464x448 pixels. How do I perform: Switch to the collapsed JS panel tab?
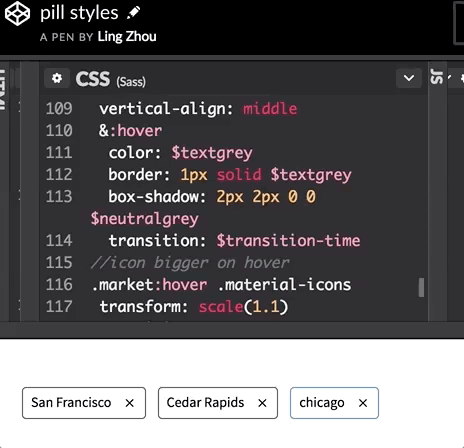coord(437,77)
